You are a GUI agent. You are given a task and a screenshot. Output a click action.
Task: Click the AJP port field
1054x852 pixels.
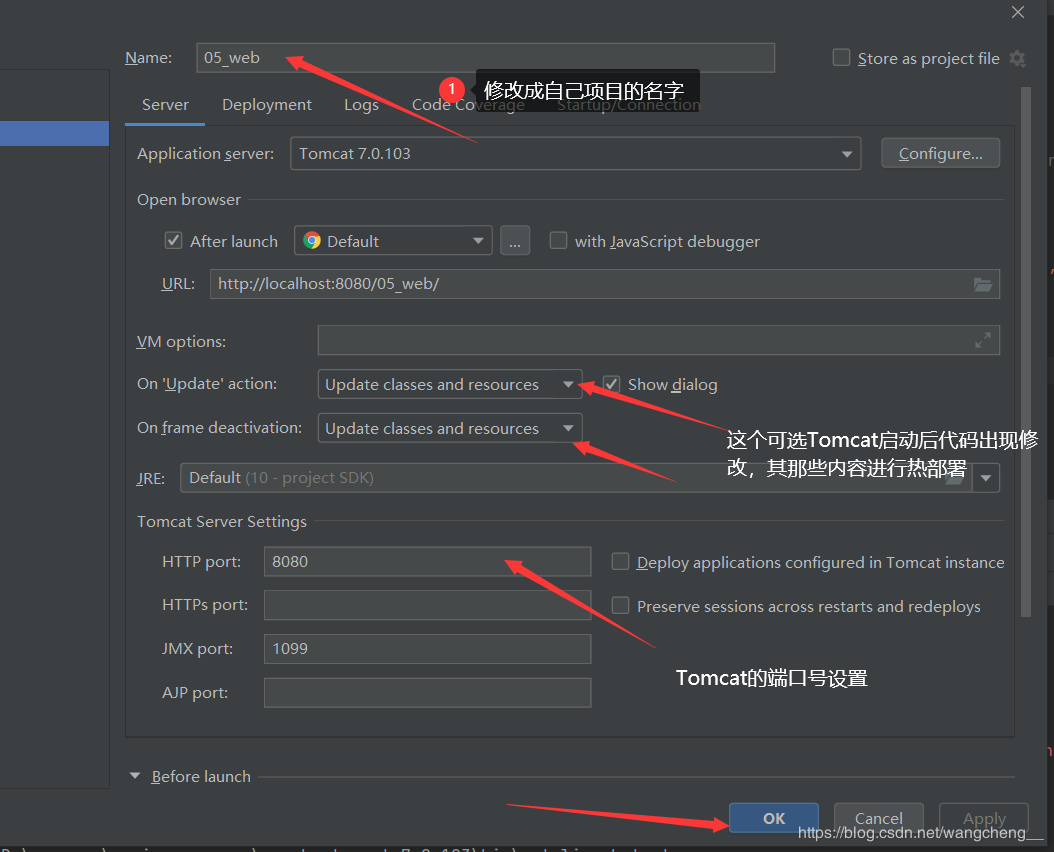[428, 693]
